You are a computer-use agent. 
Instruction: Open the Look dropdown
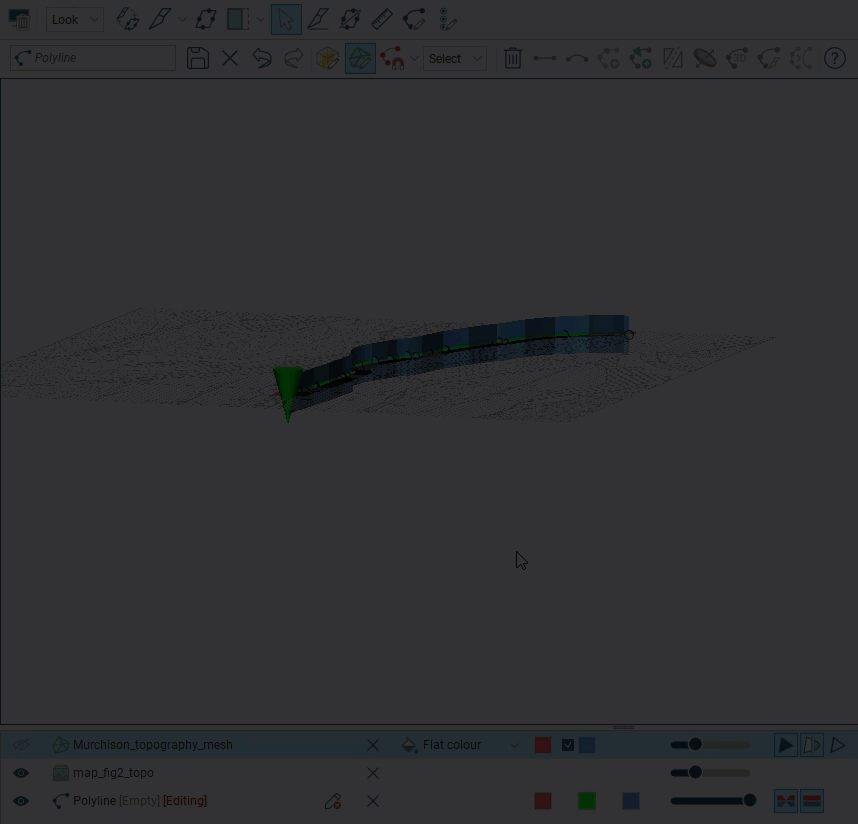(x=75, y=19)
